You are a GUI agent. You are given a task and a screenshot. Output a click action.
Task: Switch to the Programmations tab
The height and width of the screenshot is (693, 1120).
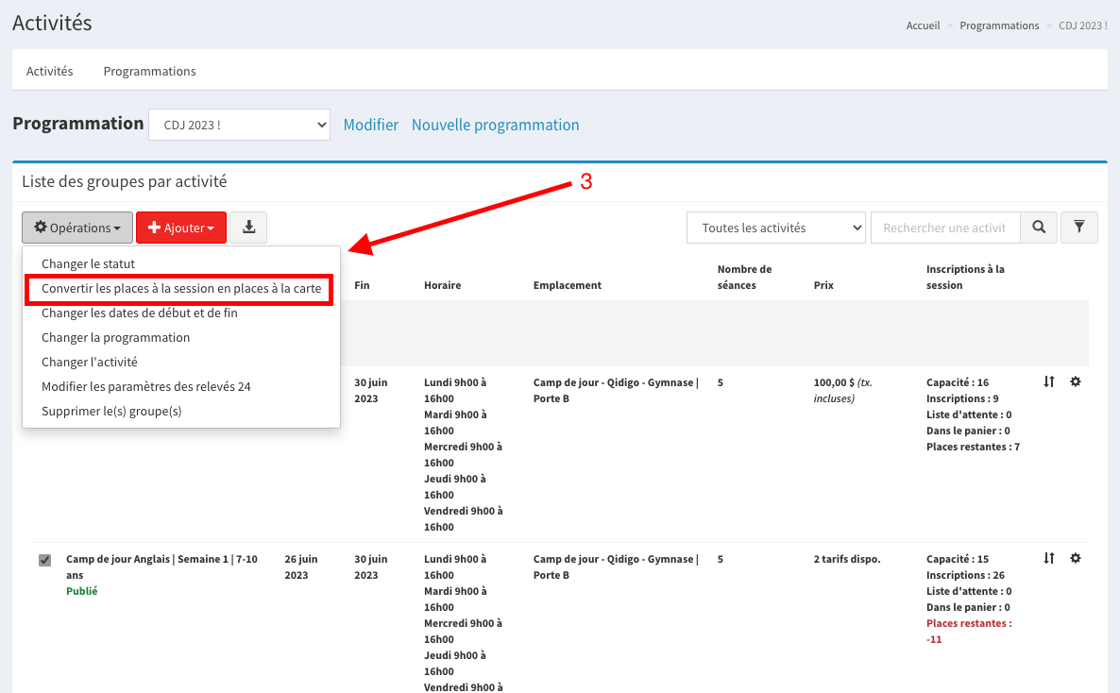[149, 71]
